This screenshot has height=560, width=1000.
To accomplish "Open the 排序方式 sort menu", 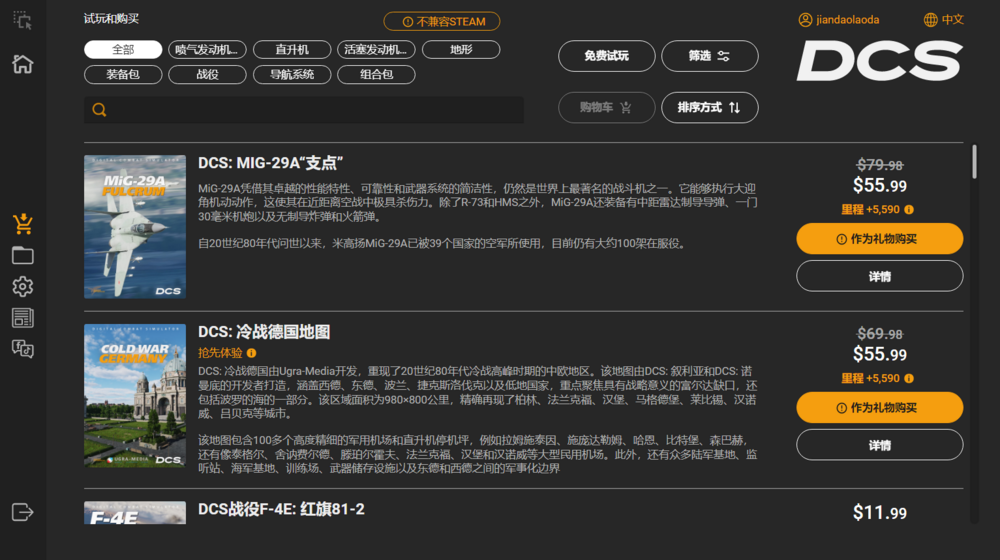I will [x=710, y=108].
